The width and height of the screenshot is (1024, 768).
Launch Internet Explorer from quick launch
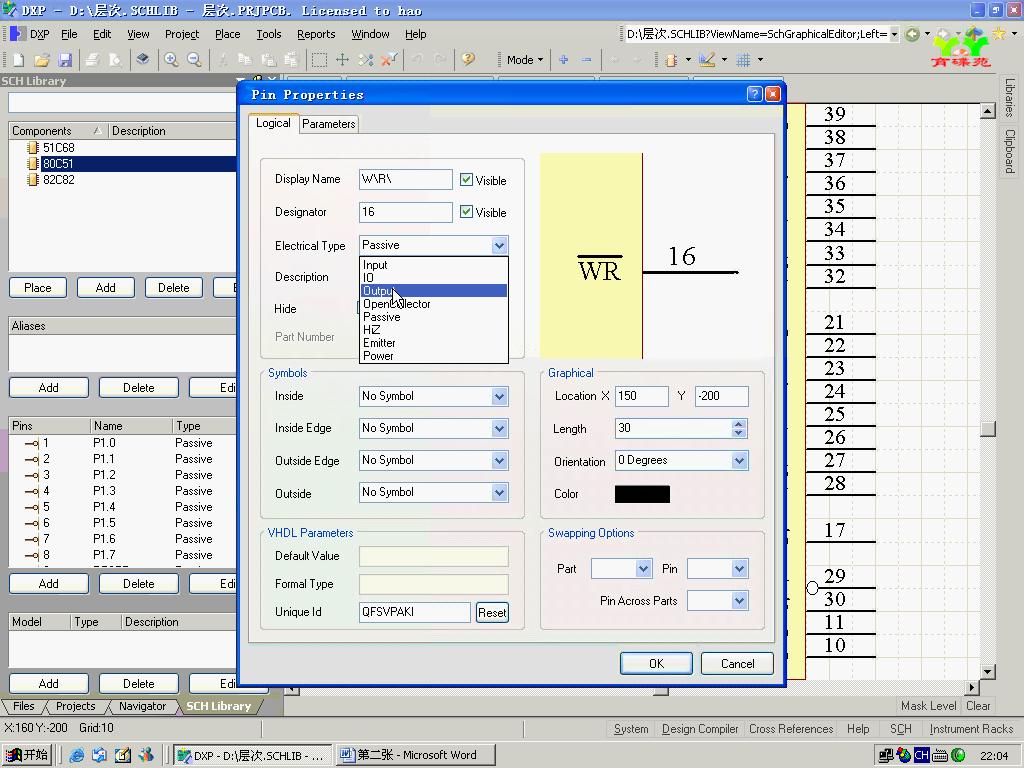tap(77, 755)
